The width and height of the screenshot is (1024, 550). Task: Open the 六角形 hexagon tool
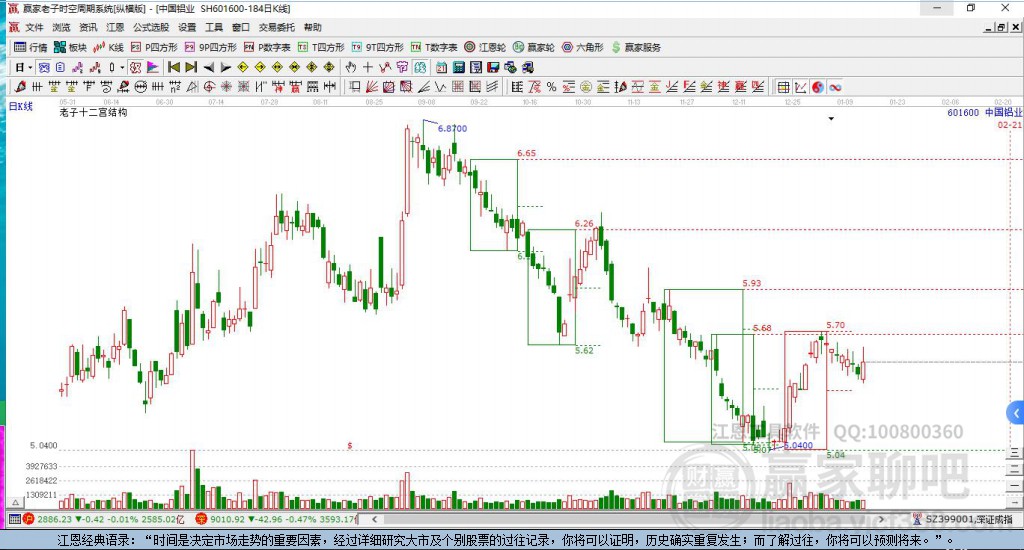pos(583,47)
